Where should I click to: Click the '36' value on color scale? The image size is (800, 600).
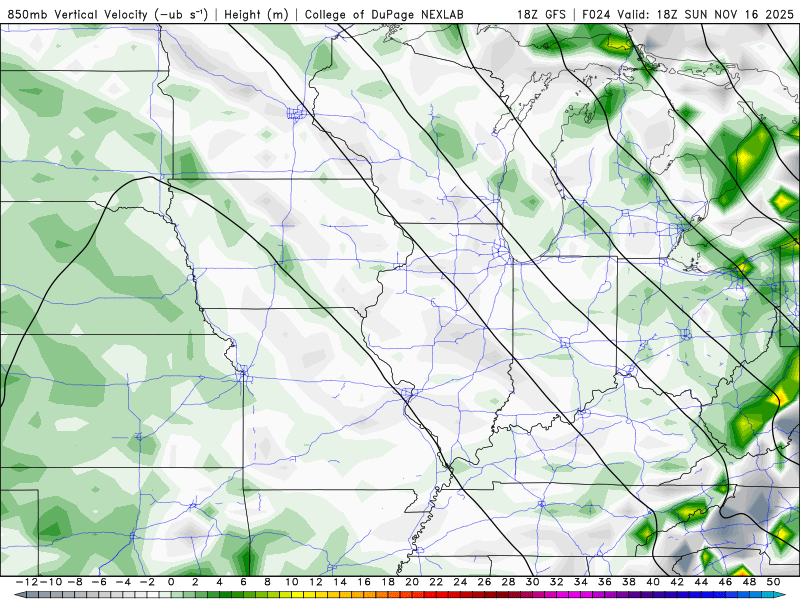click(x=605, y=582)
